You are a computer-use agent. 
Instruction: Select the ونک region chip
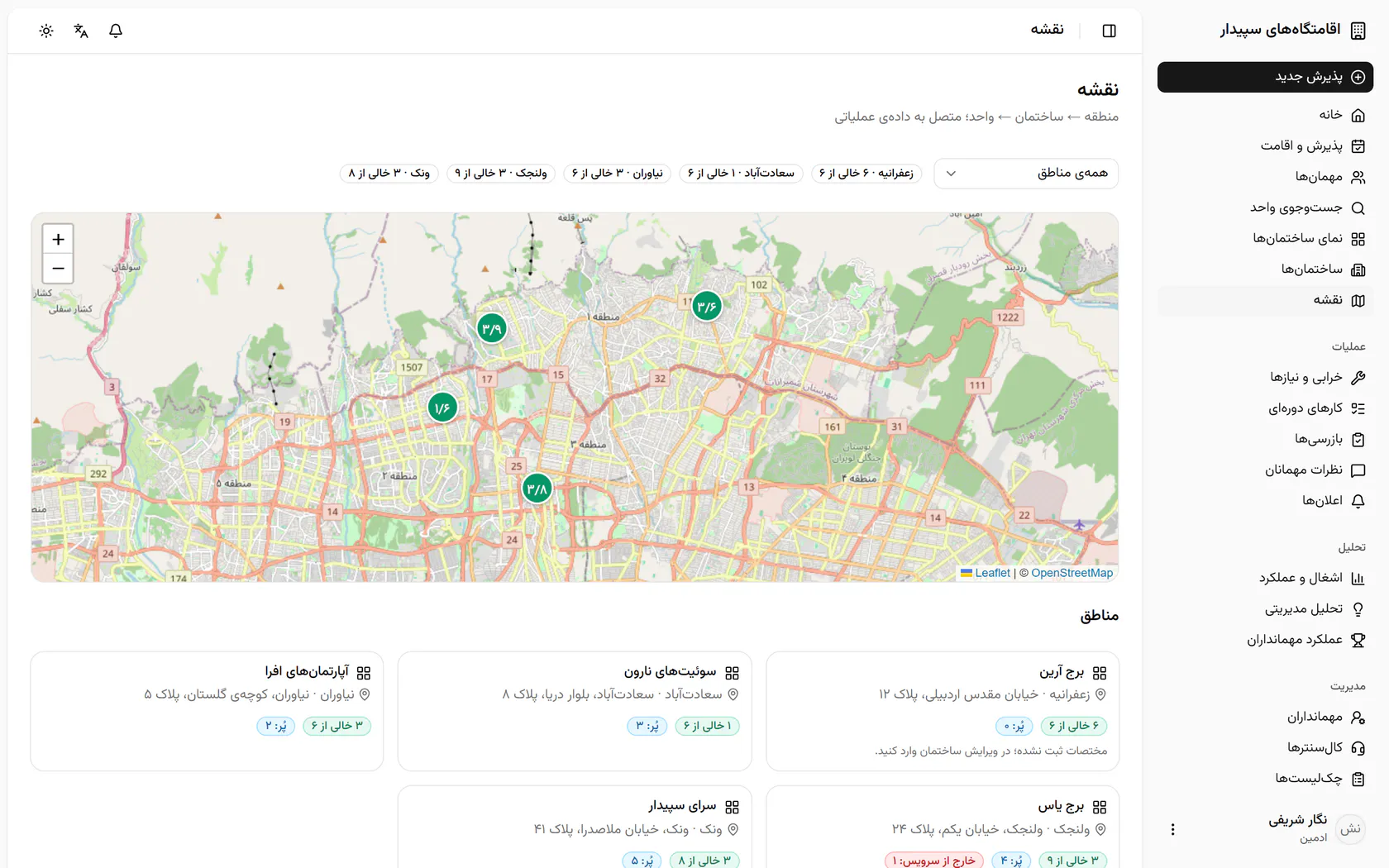coord(389,174)
